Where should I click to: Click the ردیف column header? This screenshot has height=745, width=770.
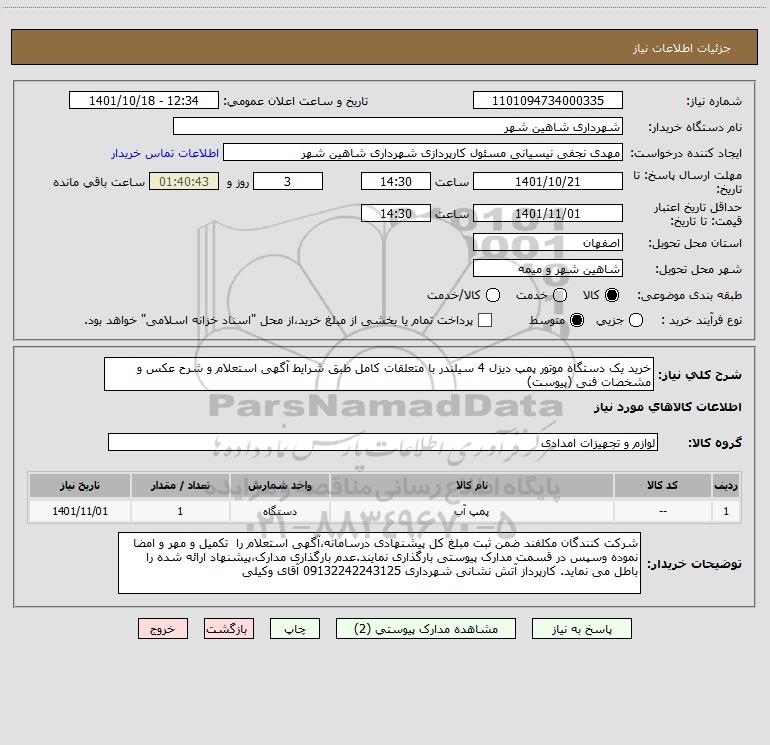[x=726, y=485]
